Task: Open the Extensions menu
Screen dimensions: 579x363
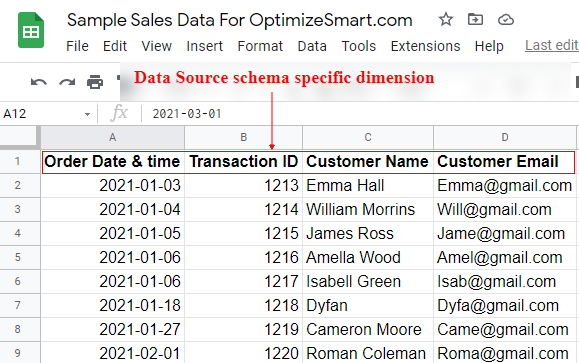Action: [425, 46]
